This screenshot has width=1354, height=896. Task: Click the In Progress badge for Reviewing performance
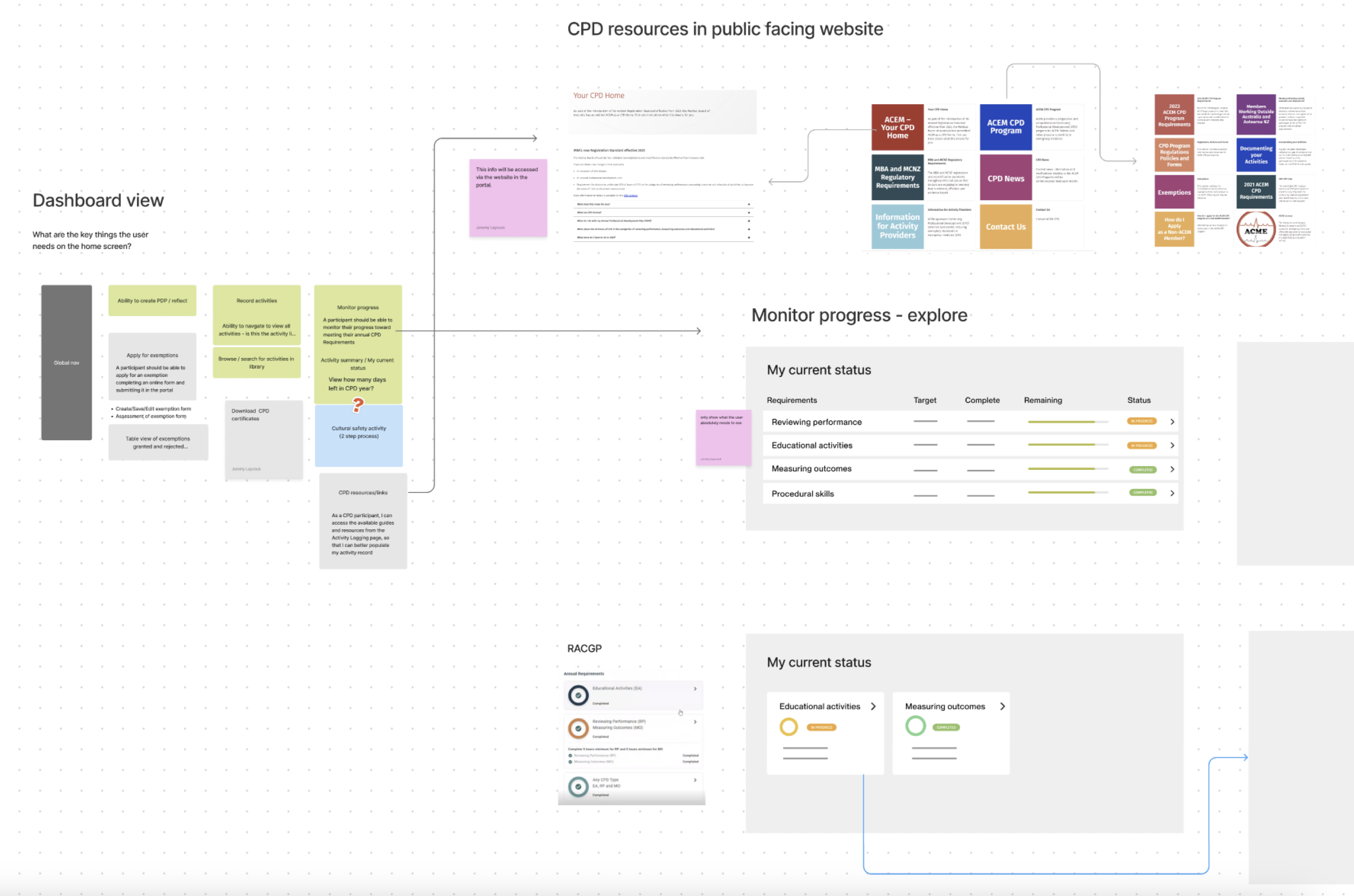click(1141, 421)
